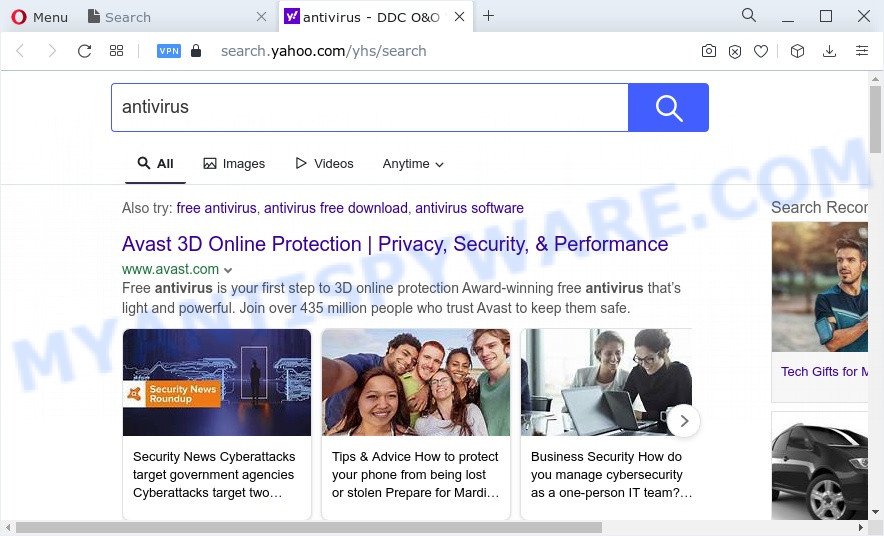This screenshot has height=536, width=884.
Task: Click the scroll left arrow
Action: click(8, 528)
